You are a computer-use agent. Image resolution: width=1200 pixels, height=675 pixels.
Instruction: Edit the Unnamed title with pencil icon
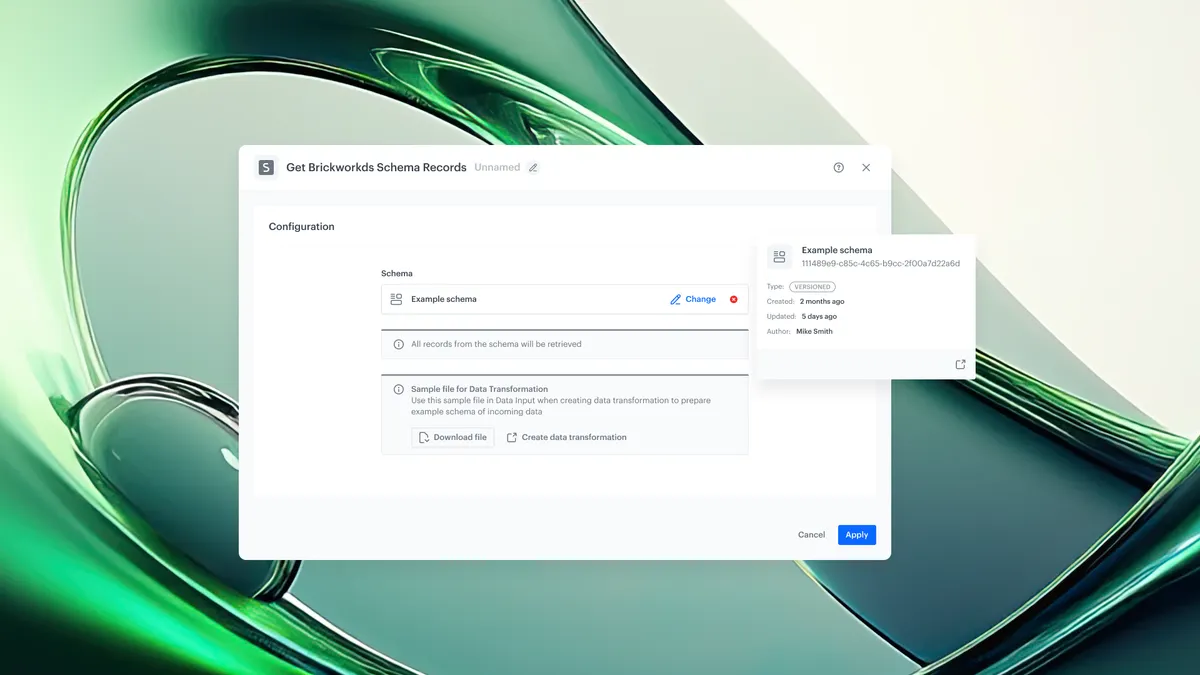pyautogui.click(x=533, y=168)
